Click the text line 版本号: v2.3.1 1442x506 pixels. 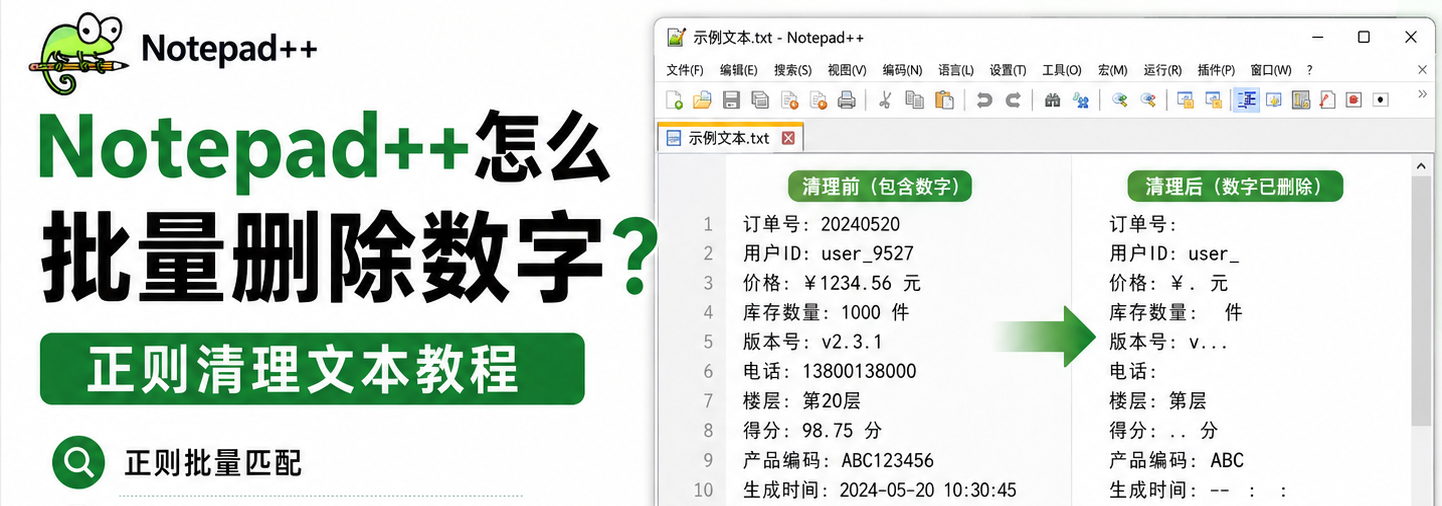tap(813, 342)
